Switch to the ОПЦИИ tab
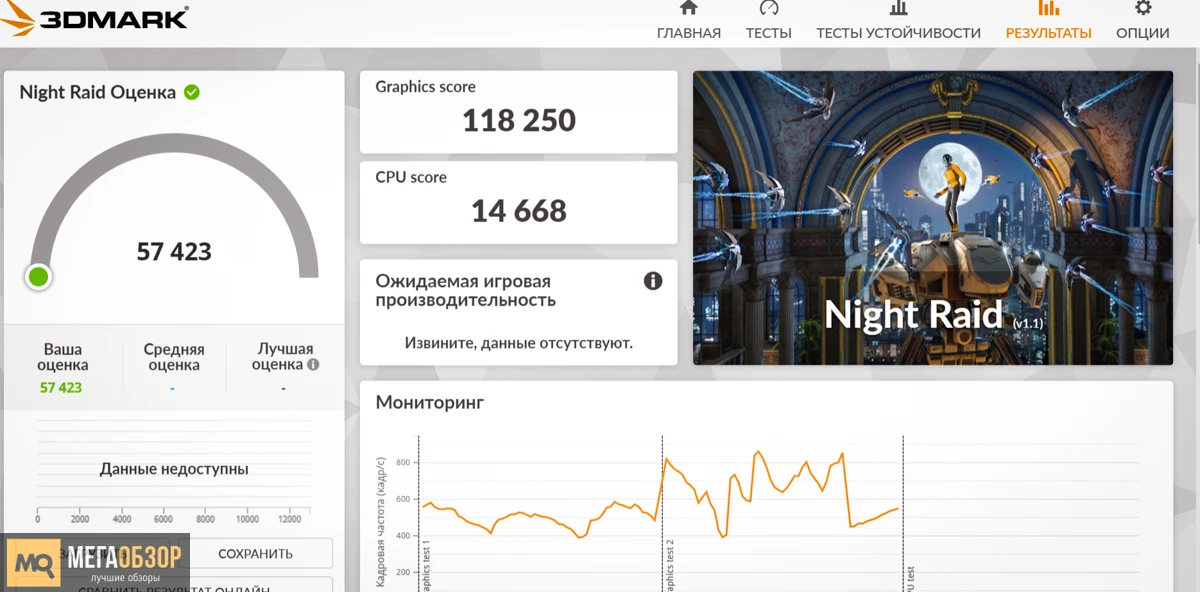Screen dimensions: 1200x592 (x=1143, y=33)
